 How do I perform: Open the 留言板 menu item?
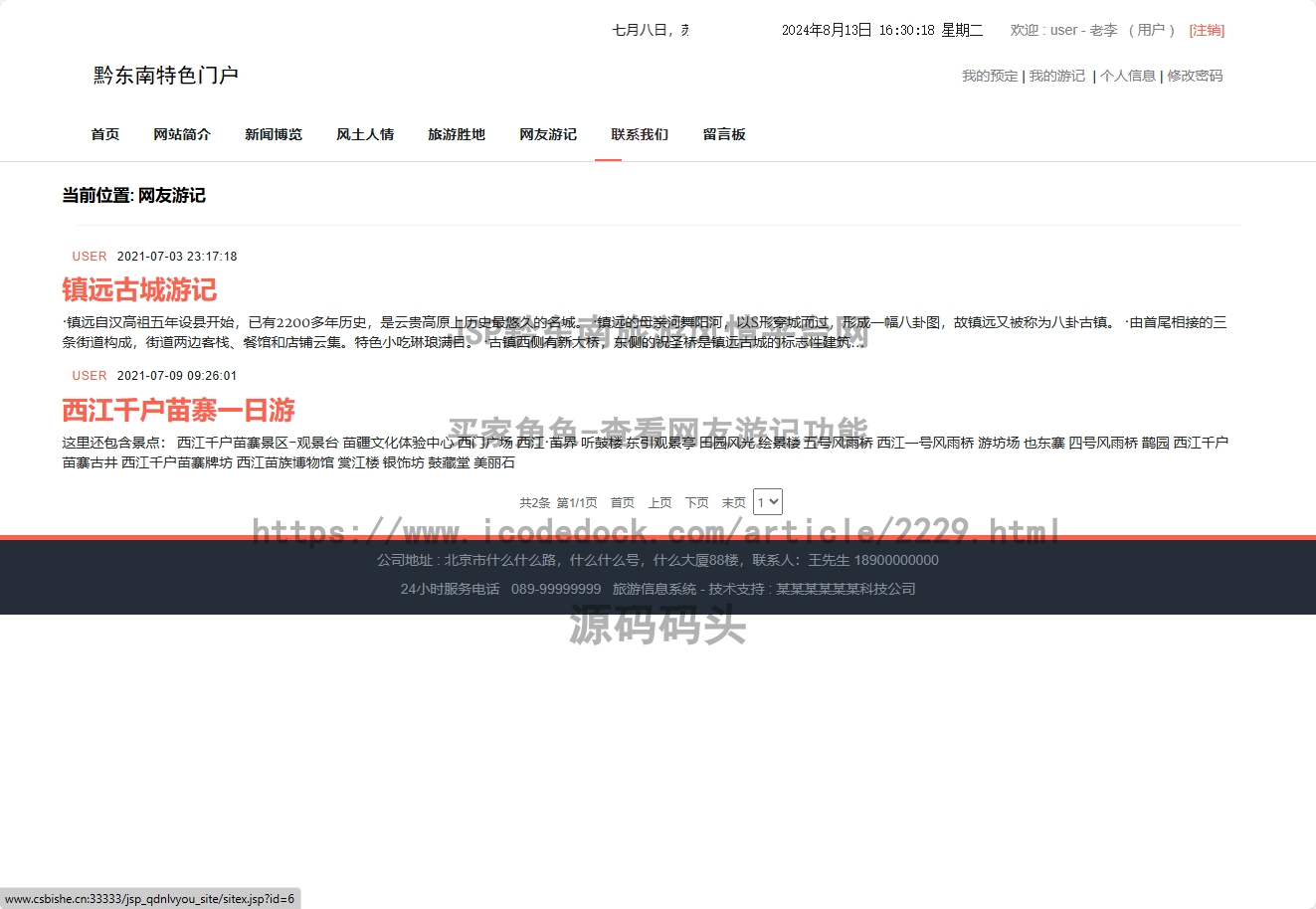click(x=724, y=134)
